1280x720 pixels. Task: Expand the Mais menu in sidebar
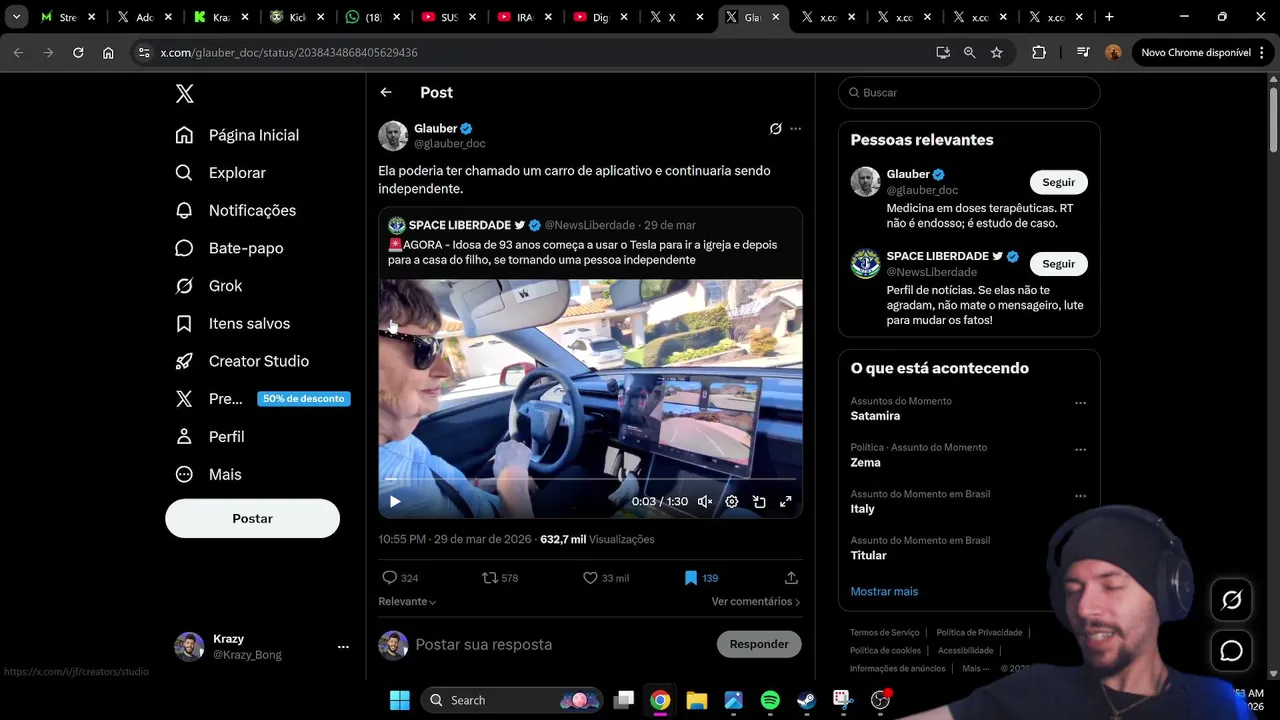tap(208, 474)
